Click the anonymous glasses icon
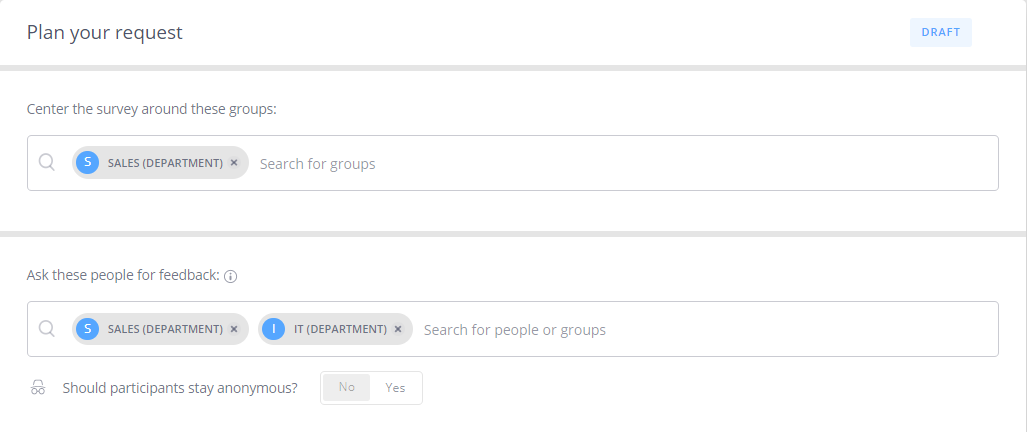The height and width of the screenshot is (432, 1027). [x=38, y=388]
